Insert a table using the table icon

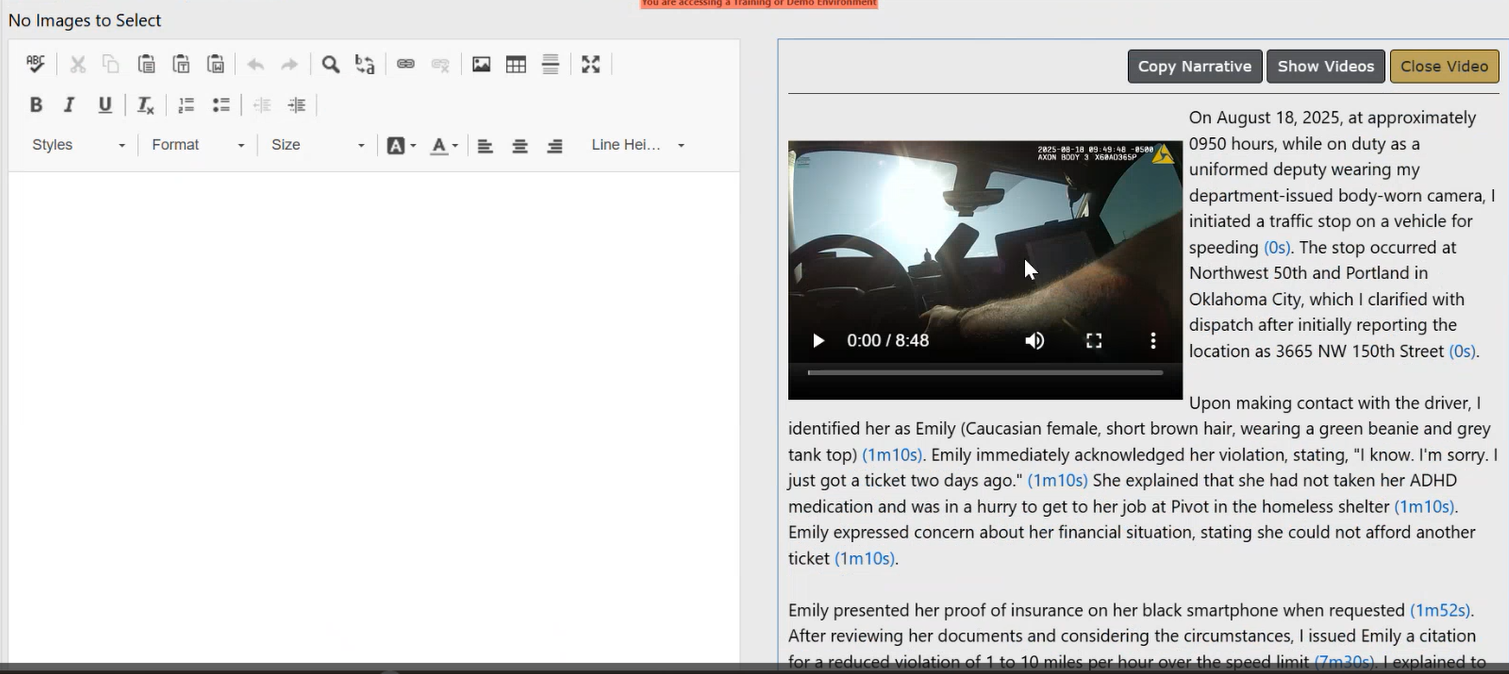pyautogui.click(x=516, y=65)
